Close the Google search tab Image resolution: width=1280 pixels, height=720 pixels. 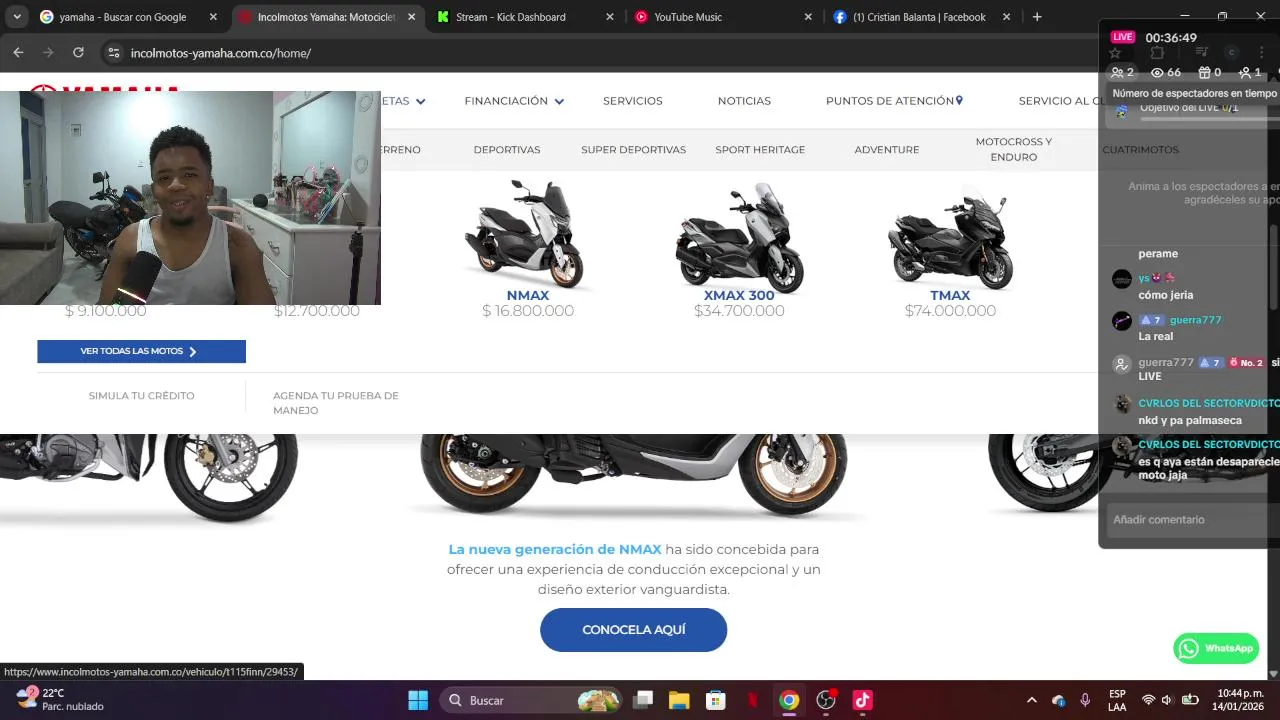[213, 17]
